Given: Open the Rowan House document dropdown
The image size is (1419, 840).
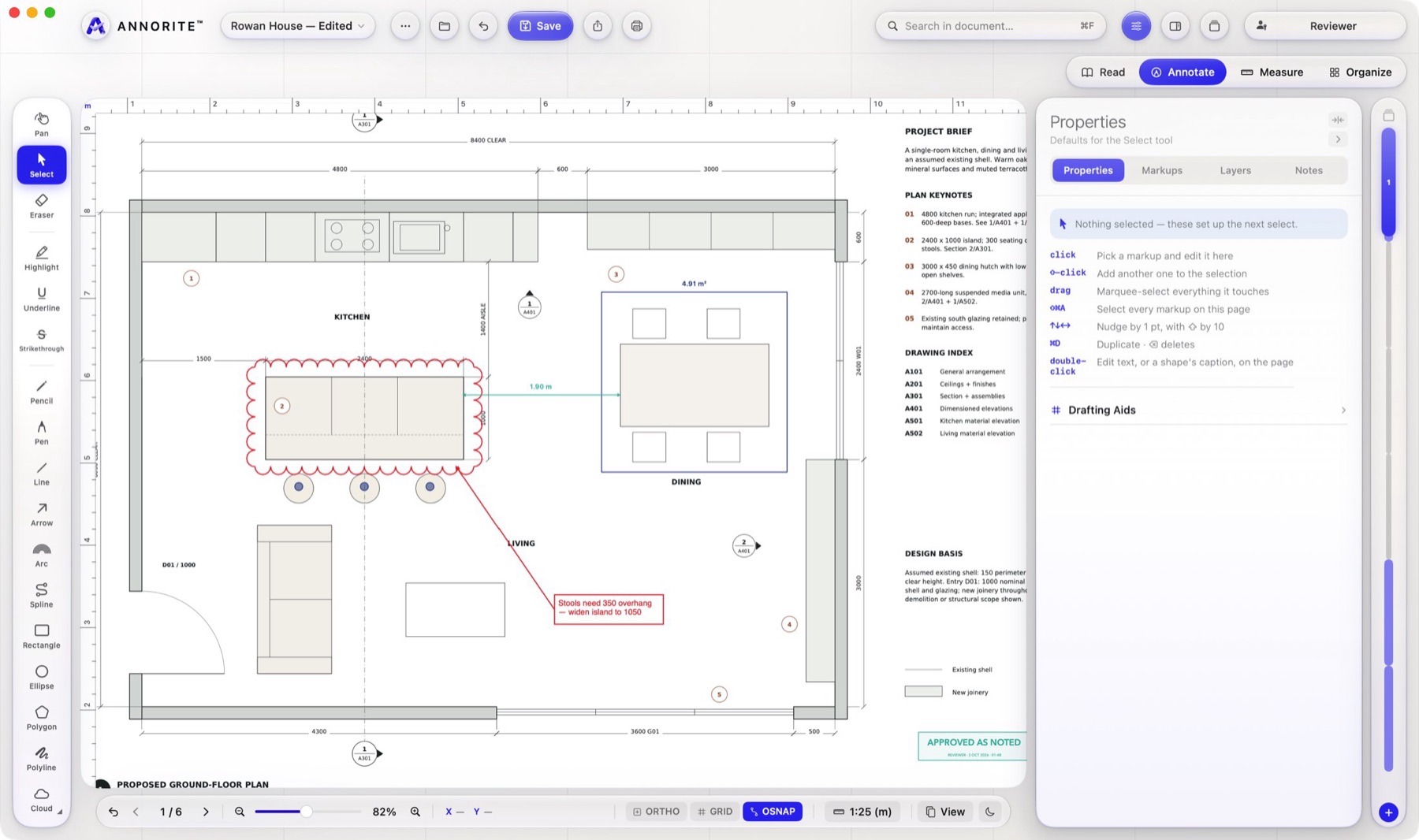Looking at the screenshot, I should pos(298,26).
